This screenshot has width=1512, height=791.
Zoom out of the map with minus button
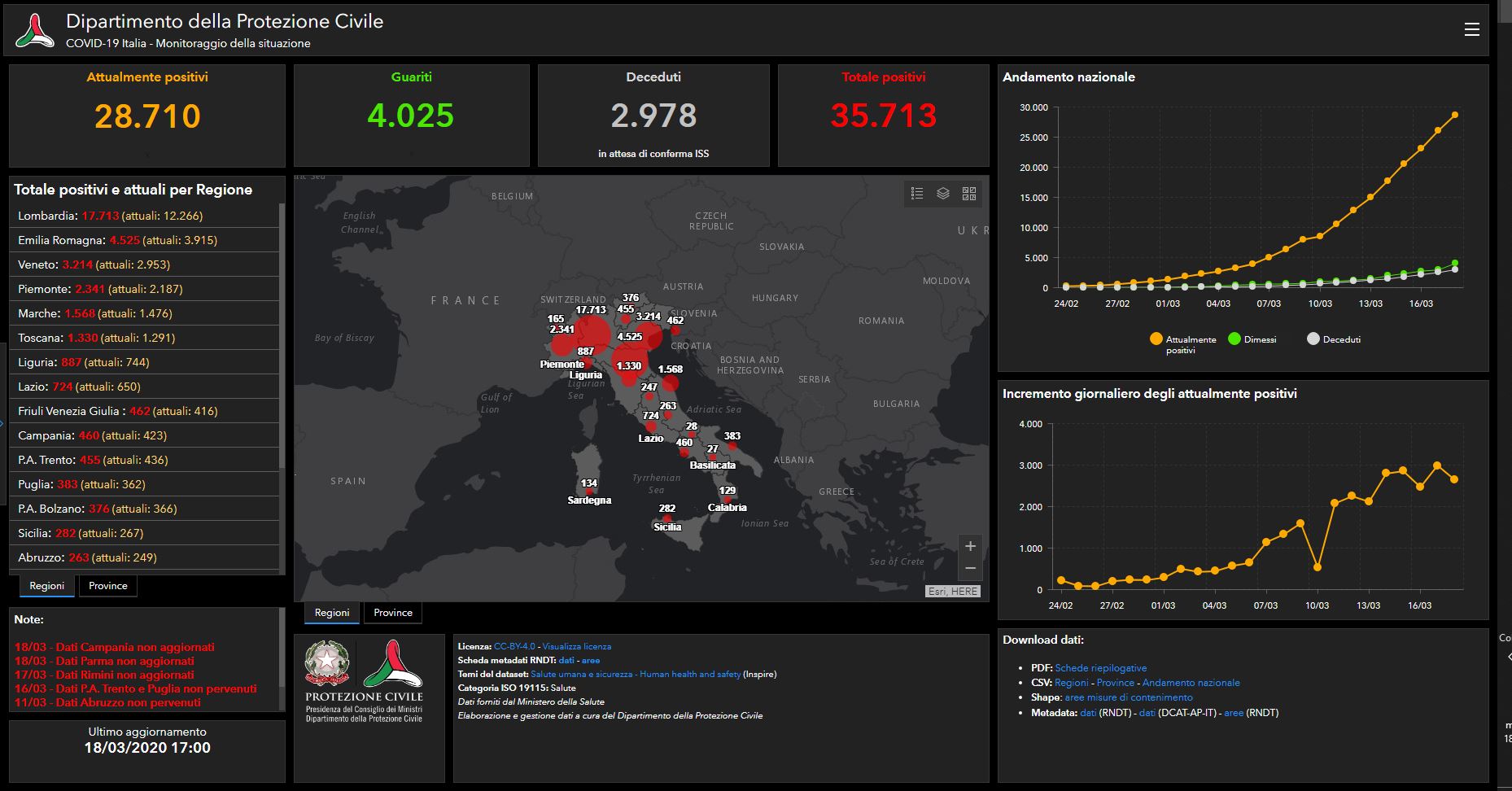click(970, 568)
